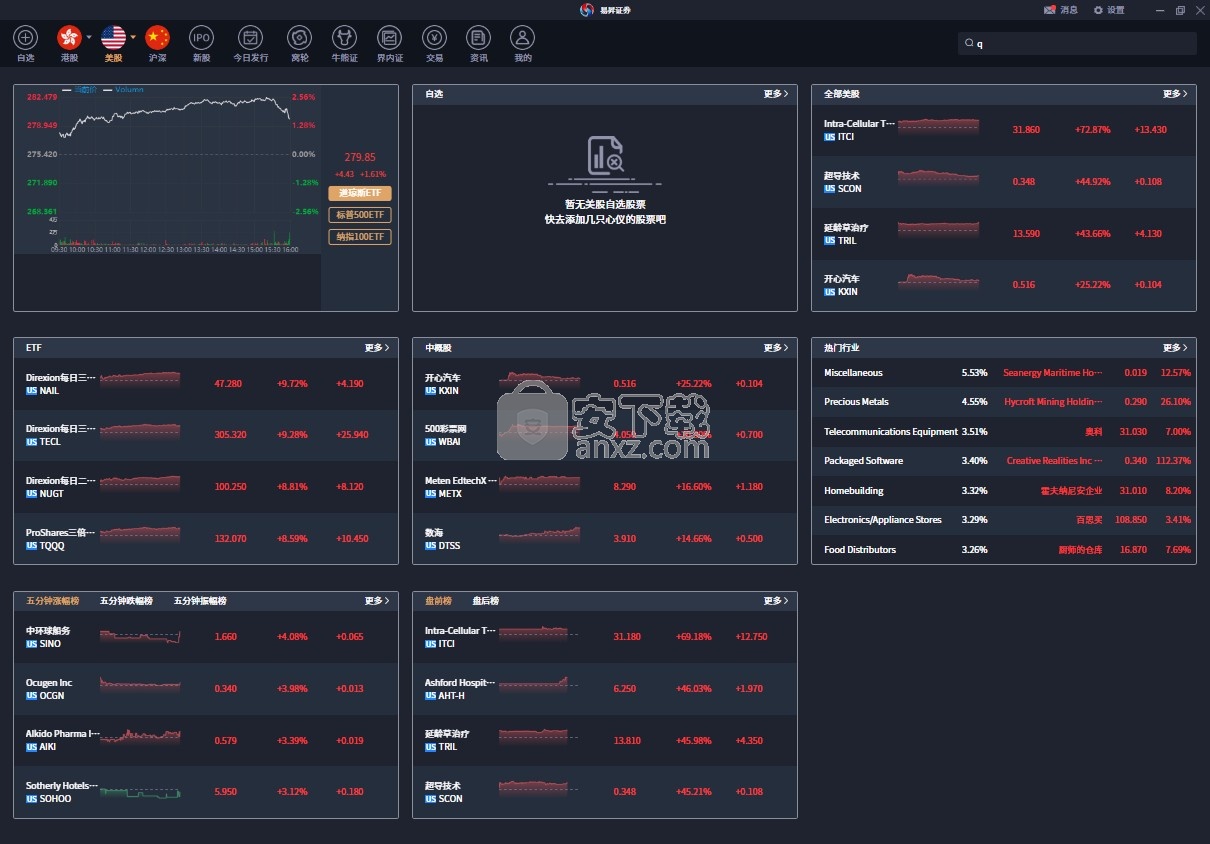Open the 自选 watchlist plus icon
Screen dimensions: 1210x844
[x=26, y=38]
